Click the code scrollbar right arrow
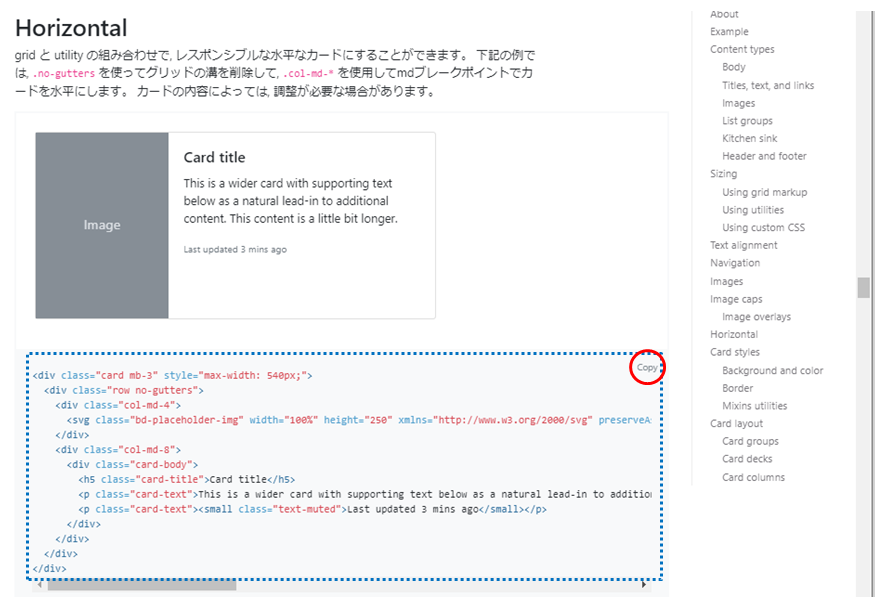 tap(644, 585)
